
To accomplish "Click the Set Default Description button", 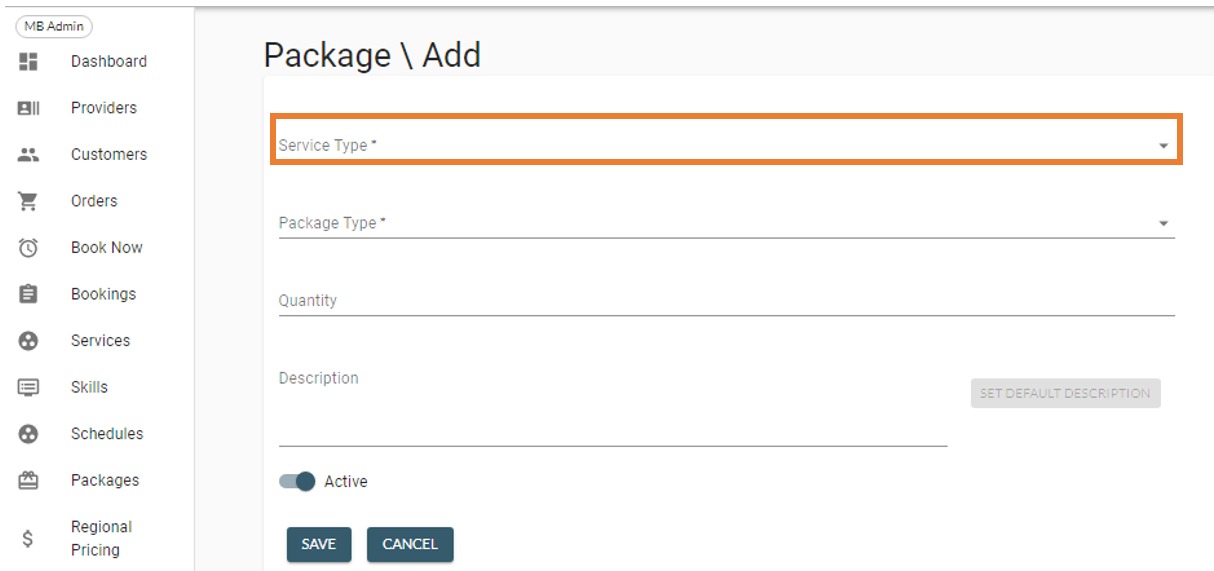I will click(1065, 393).
